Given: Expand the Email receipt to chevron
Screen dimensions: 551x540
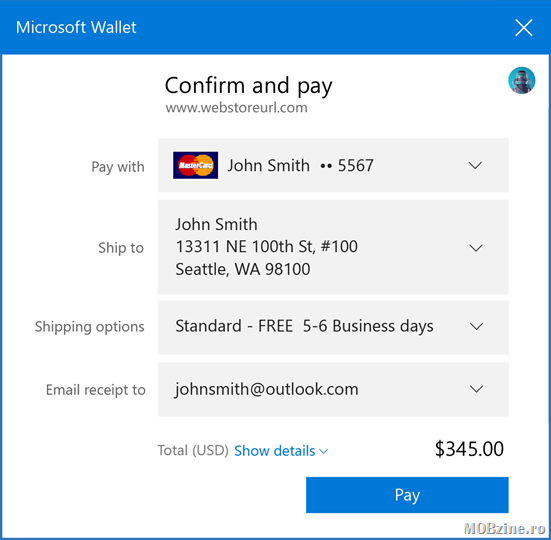Looking at the screenshot, I should (x=476, y=389).
